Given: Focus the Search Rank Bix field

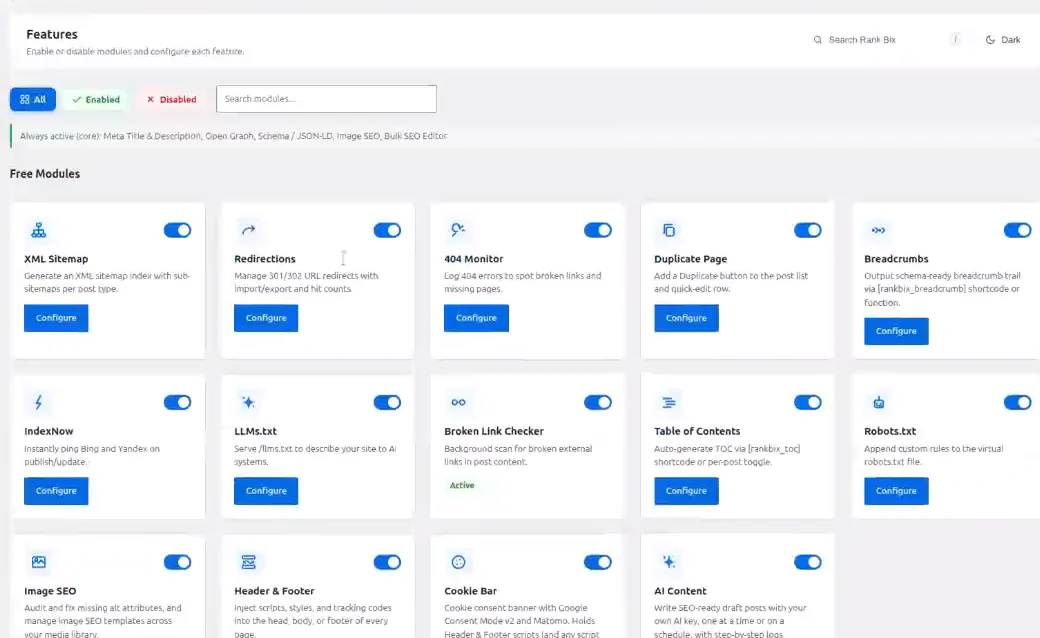Looking at the screenshot, I should (x=885, y=40).
